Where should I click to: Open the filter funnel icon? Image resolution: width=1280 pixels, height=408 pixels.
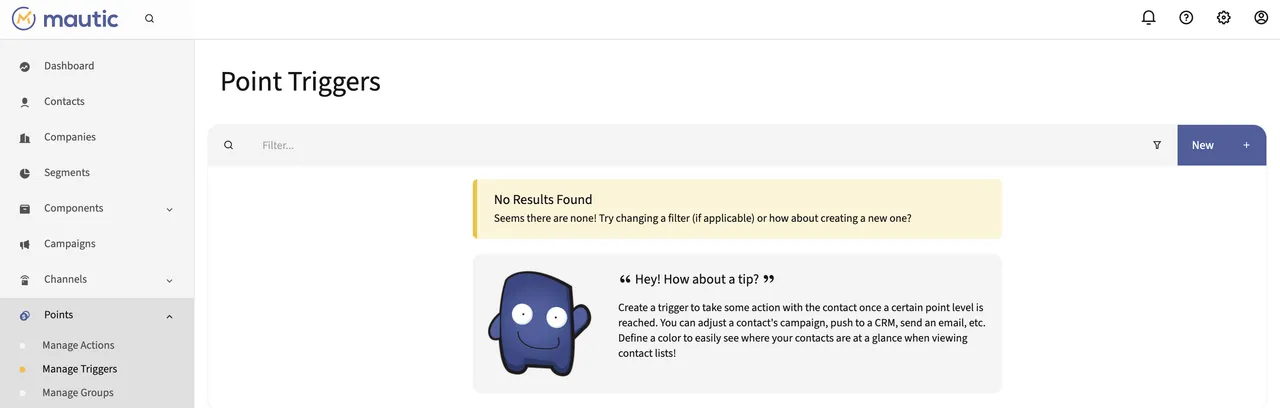[1157, 145]
